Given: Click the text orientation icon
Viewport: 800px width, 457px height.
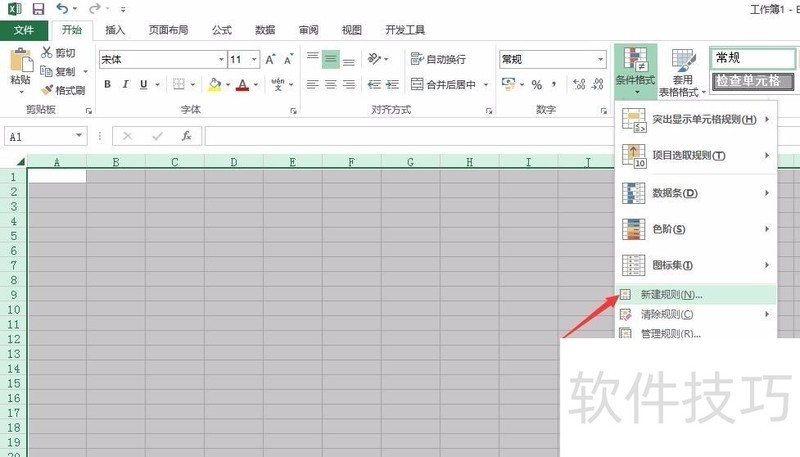Looking at the screenshot, I should click(x=374, y=59).
